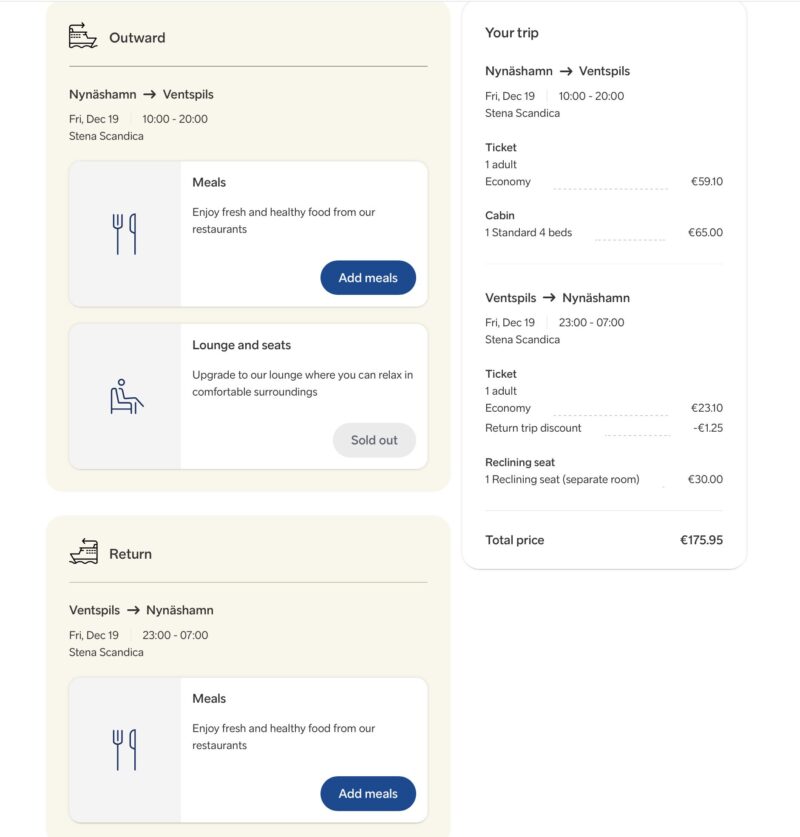Click the Total price amount €175.95

(701, 540)
